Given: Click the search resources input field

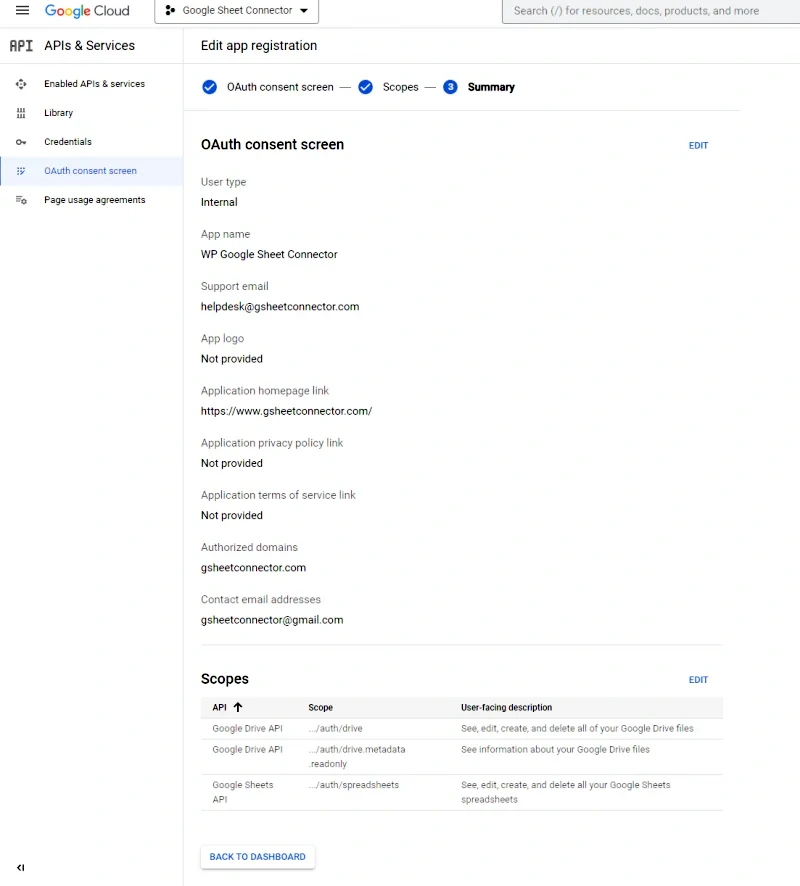Looking at the screenshot, I should 651,11.
